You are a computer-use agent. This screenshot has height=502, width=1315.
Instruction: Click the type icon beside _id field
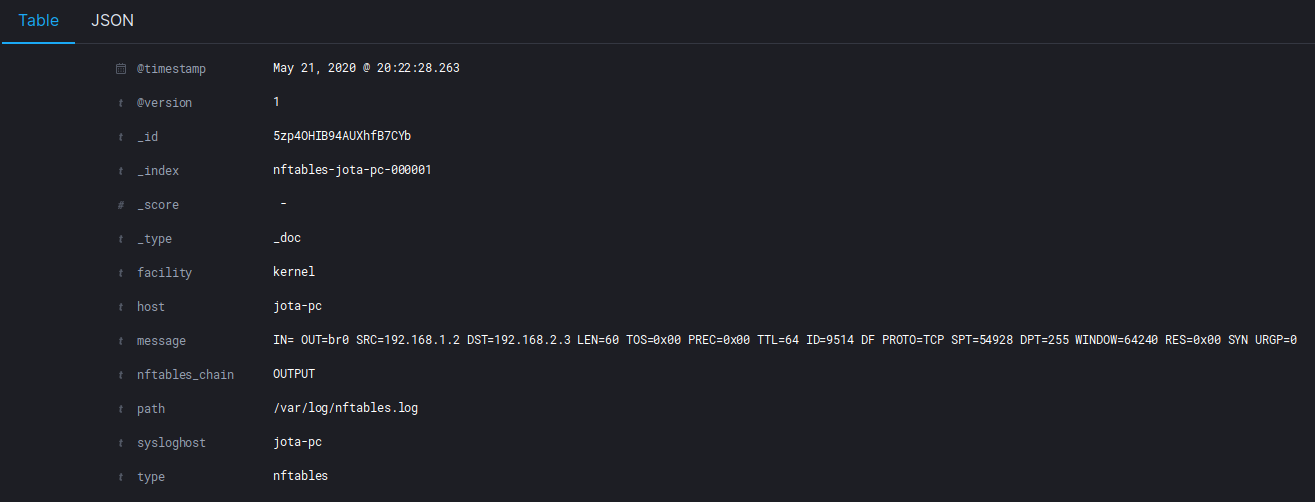[121, 137]
